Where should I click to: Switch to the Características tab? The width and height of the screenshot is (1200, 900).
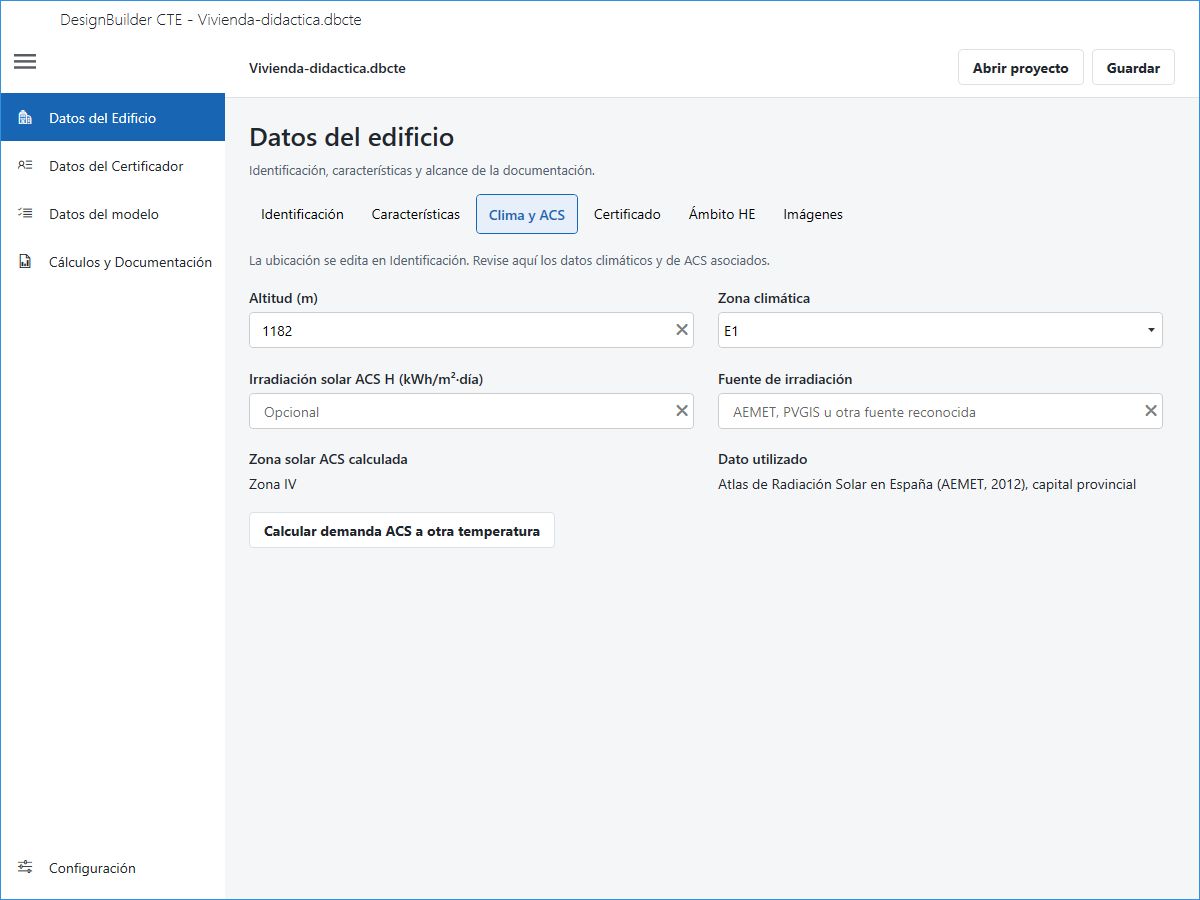point(416,214)
